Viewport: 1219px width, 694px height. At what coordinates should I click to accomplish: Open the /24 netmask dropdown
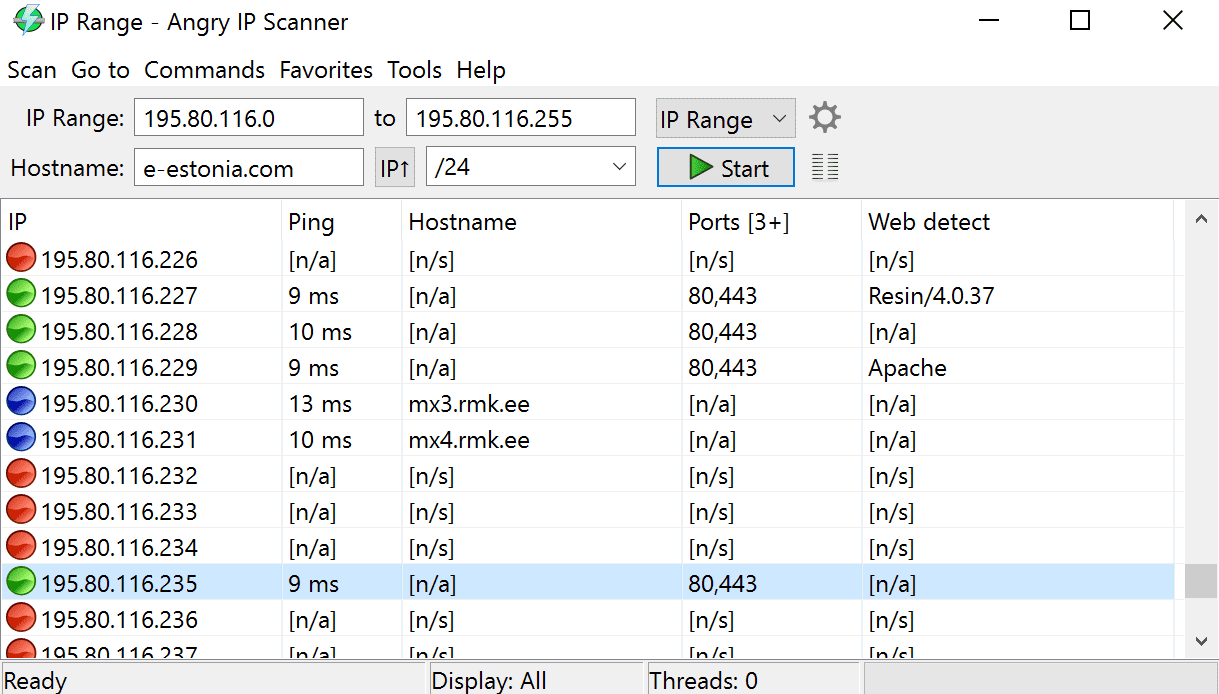click(530, 166)
